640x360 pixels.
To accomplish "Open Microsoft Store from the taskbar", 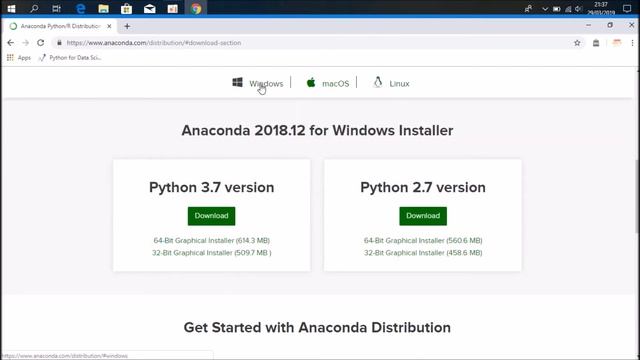I will point(127,9).
